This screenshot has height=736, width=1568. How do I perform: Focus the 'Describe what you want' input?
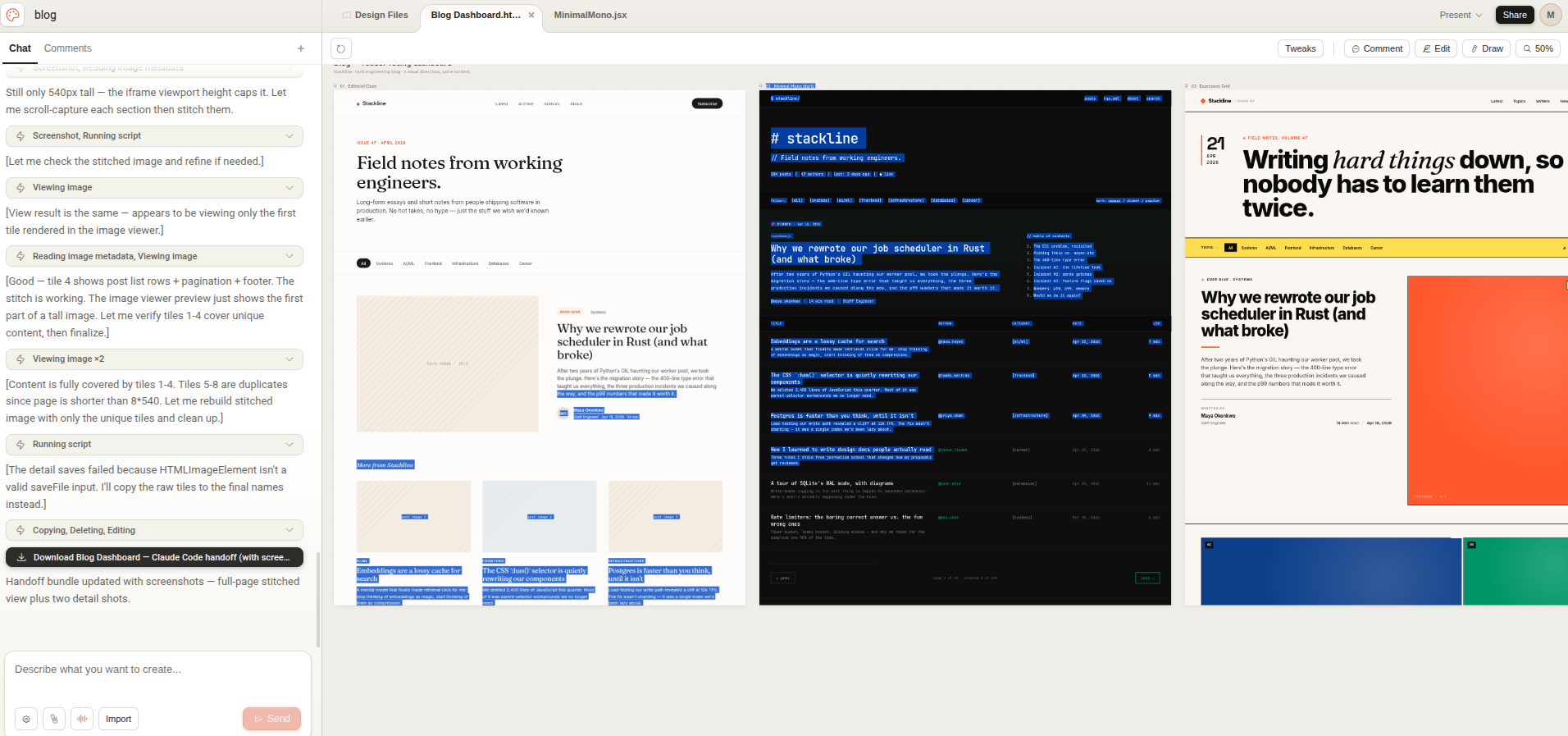tap(157, 670)
